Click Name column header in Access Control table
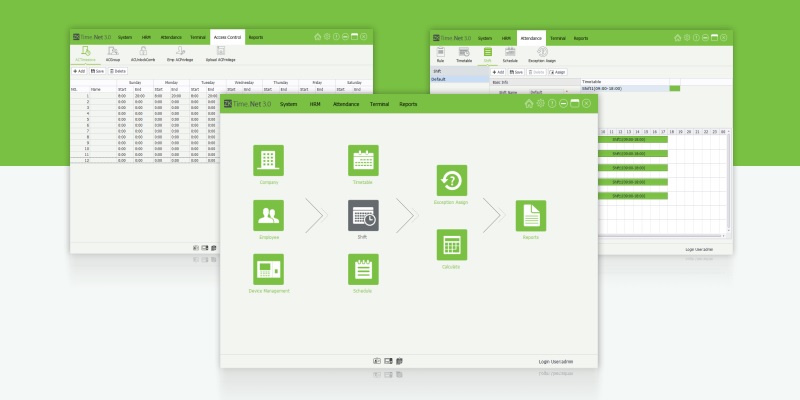The width and height of the screenshot is (800, 400). 103,89
